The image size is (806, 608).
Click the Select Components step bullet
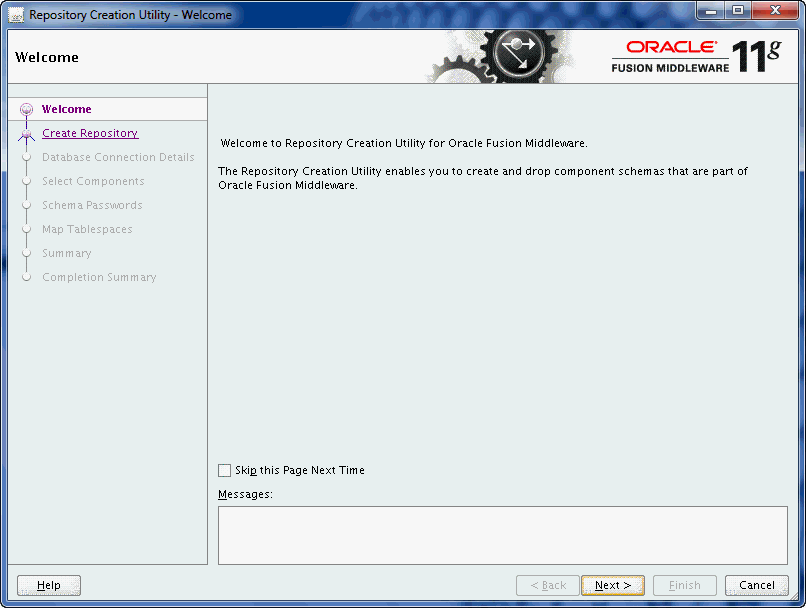point(26,181)
